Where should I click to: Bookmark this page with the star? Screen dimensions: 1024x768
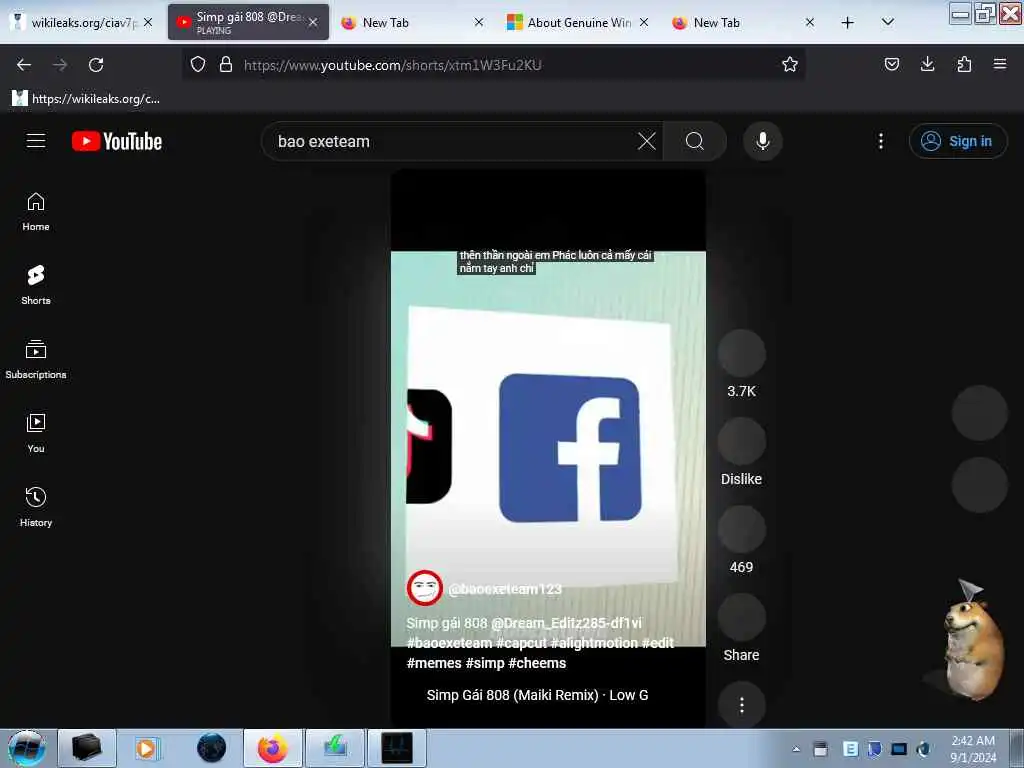pyautogui.click(x=790, y=64)
